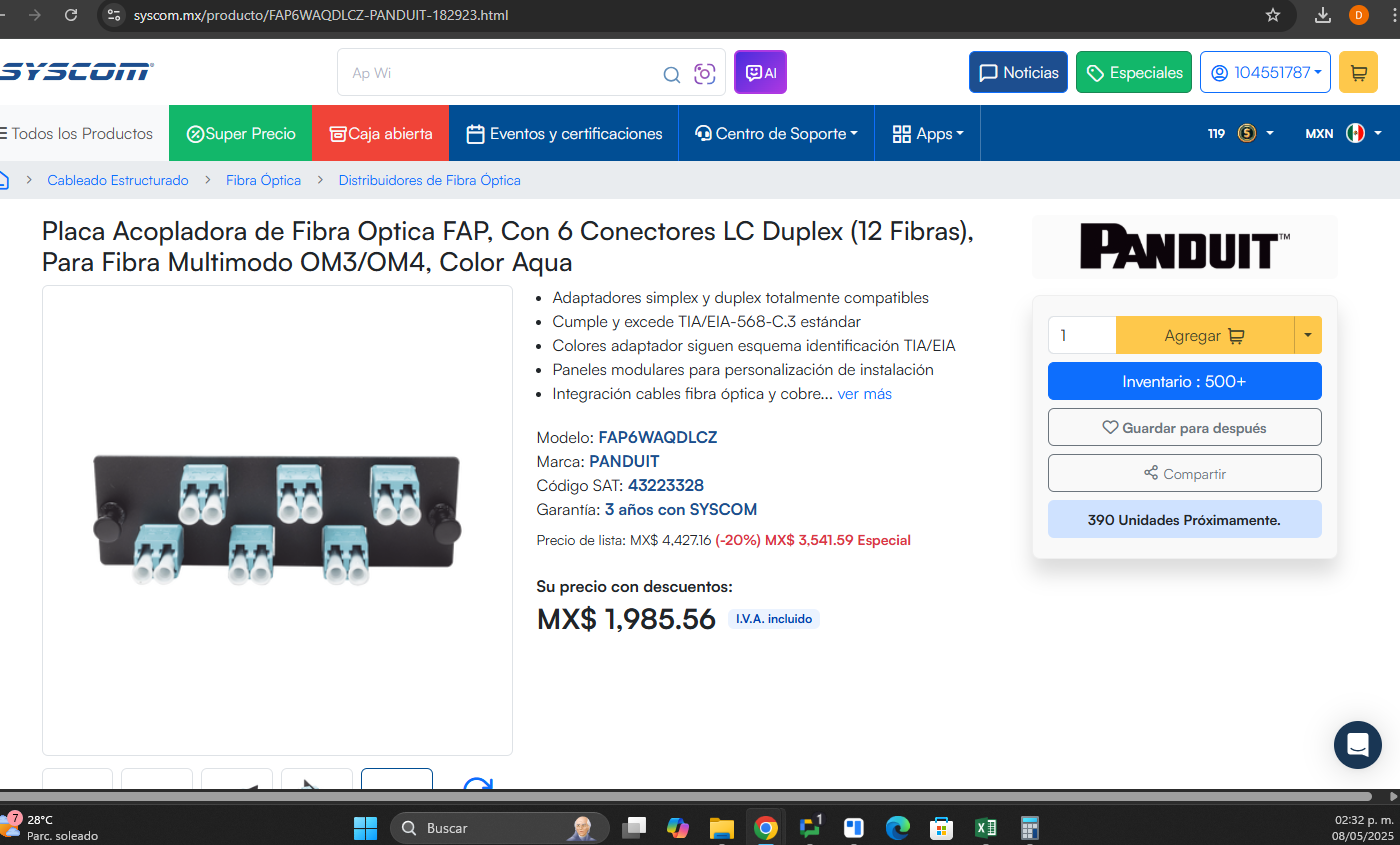
Task: Open Excel from the taskbar
Action: pos(985,828)
